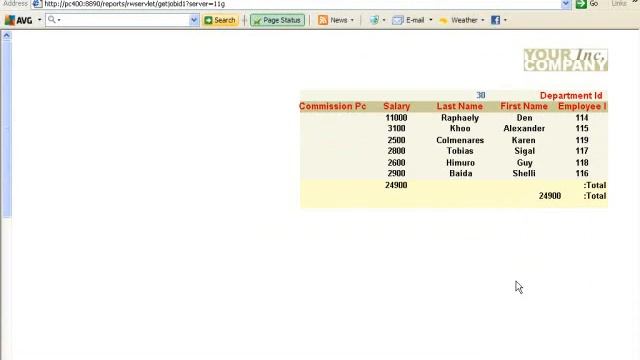Click first name Shelli

coord(524,173)
